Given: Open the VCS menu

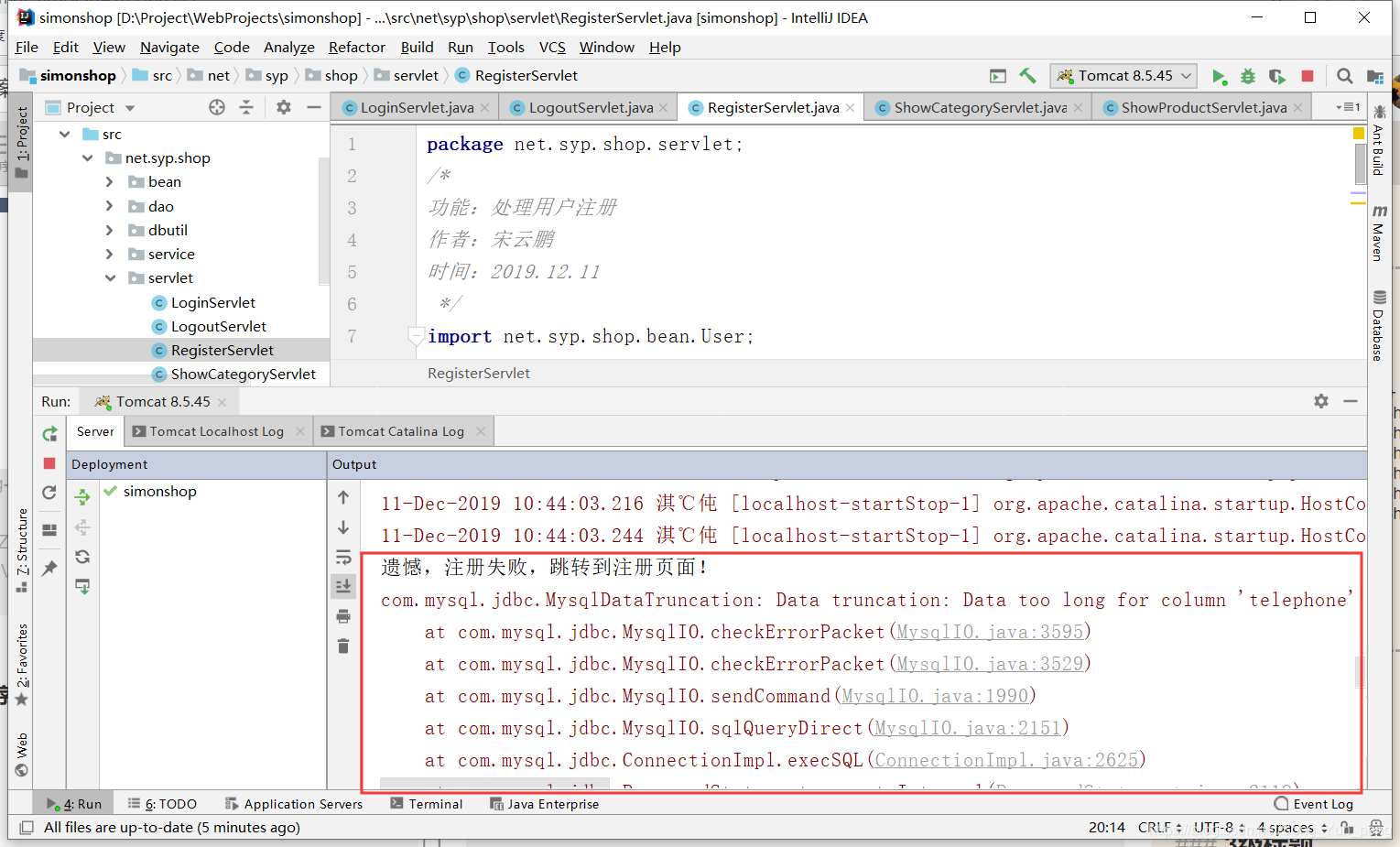Looking at the screenshot, I should 552,48.
